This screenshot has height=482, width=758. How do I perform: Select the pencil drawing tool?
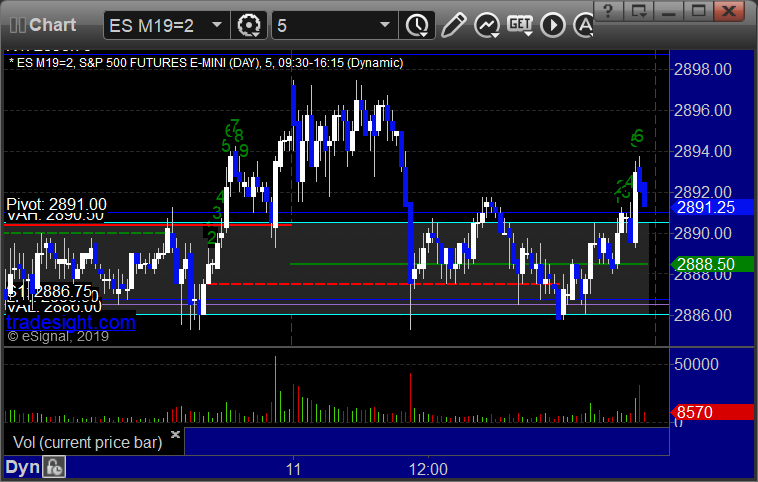coord(453,24)
